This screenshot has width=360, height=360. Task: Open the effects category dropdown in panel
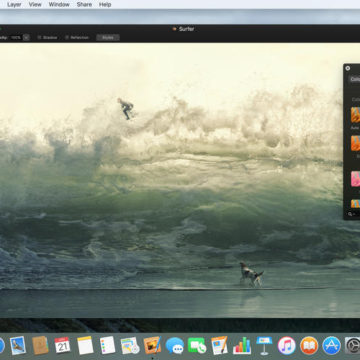[x=354, y=79]
